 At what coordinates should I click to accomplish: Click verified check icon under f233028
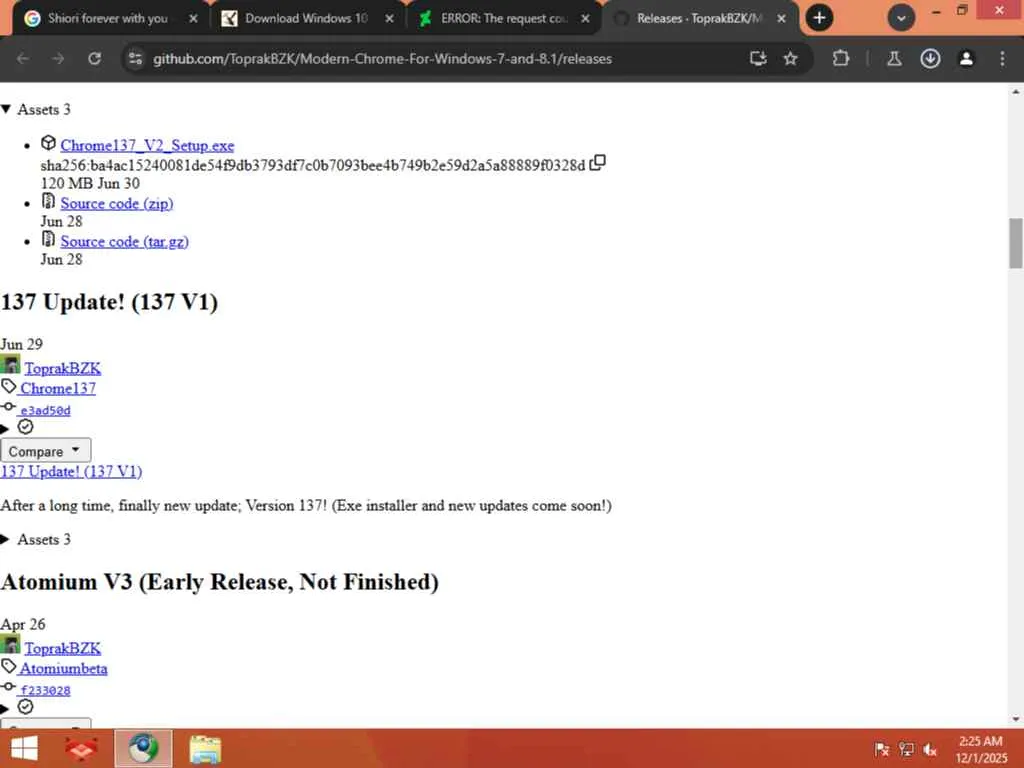(25, 707)
